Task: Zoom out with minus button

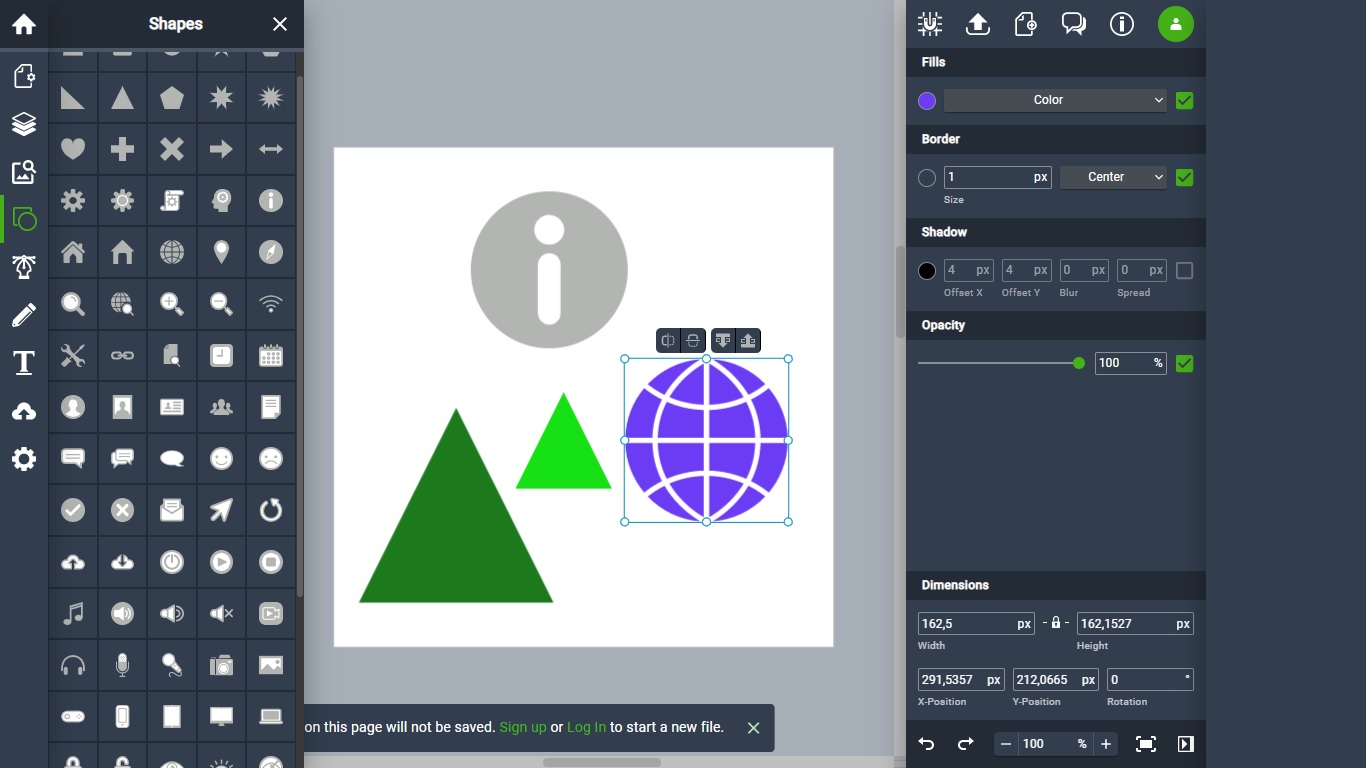Action: (1006, 744)
